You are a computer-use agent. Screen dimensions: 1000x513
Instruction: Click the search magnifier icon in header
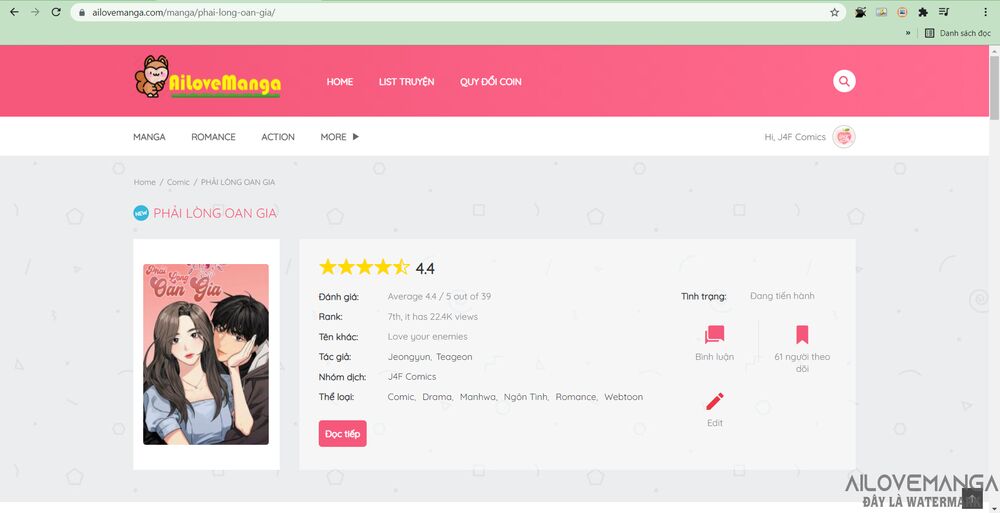point(844,81)
